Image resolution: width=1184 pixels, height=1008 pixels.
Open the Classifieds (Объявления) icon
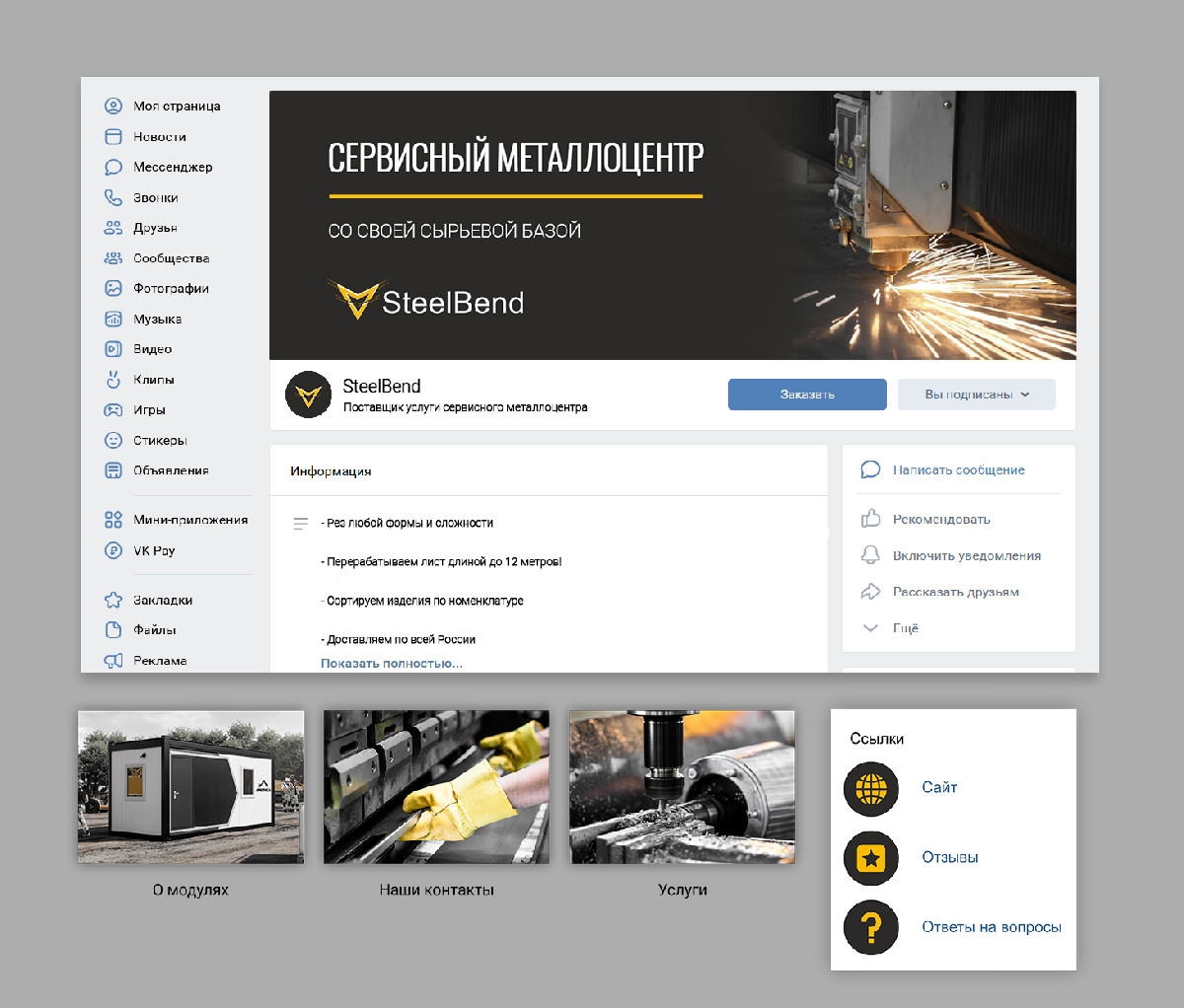point(113,470)
